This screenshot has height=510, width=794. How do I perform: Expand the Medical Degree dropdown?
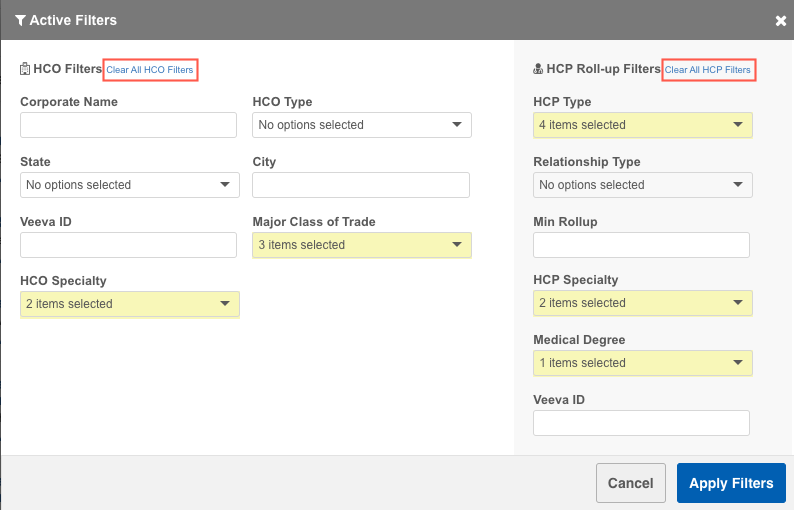point(642,363)
